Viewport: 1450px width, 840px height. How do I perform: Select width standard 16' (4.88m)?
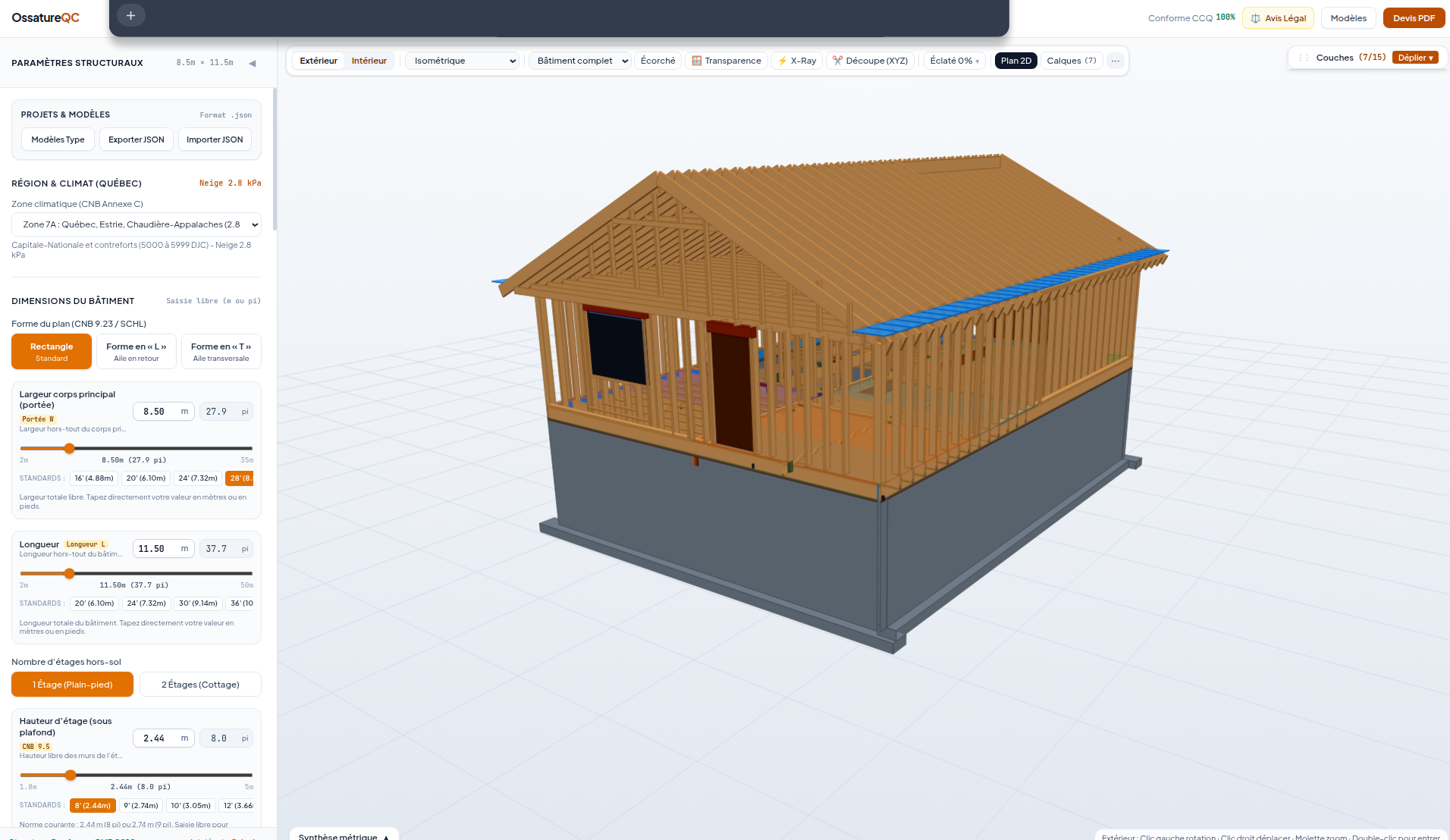click(94, 478)
